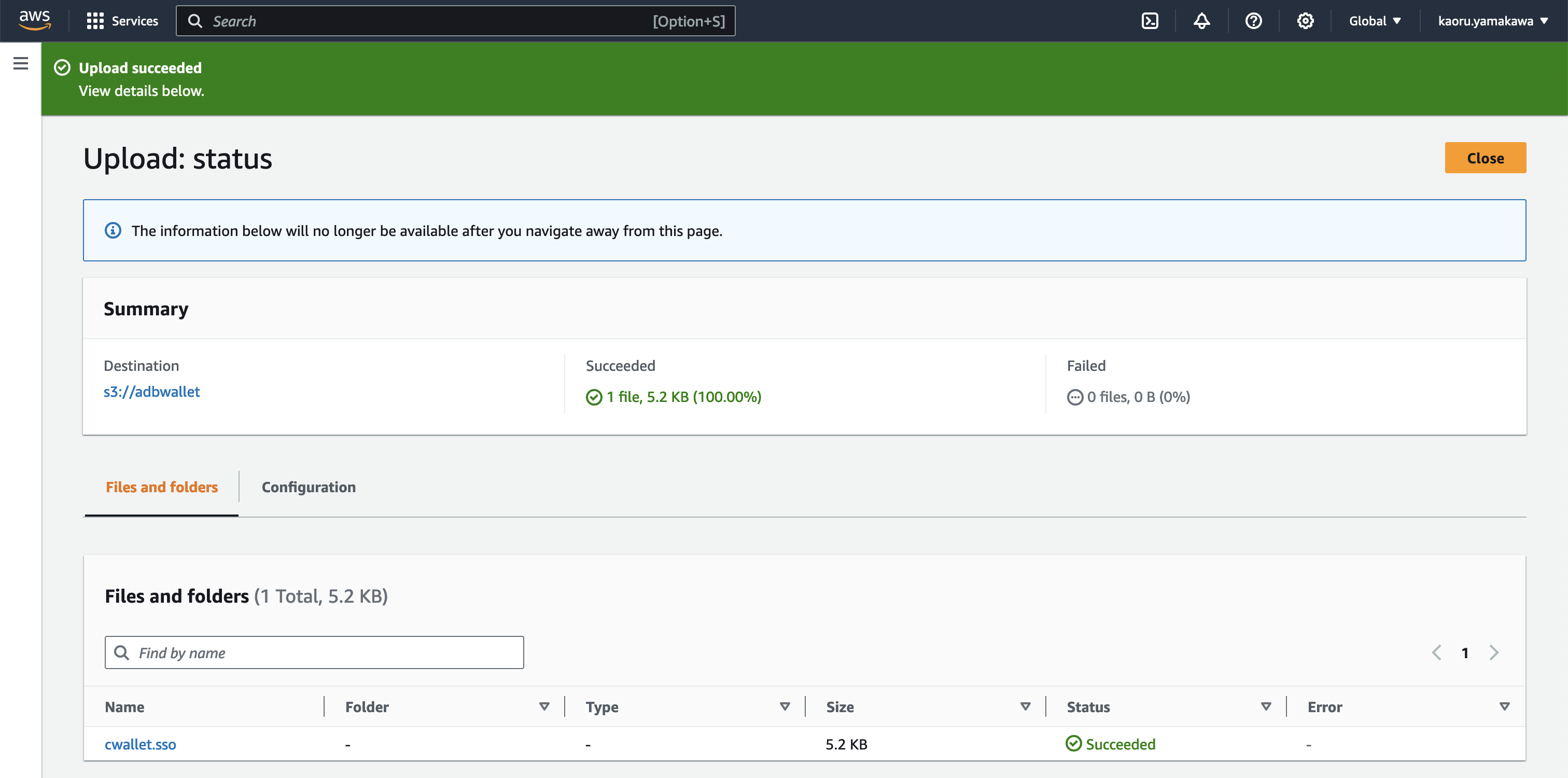
Task: Open the Folder column sort arrow
Action: tap(544, 706)
